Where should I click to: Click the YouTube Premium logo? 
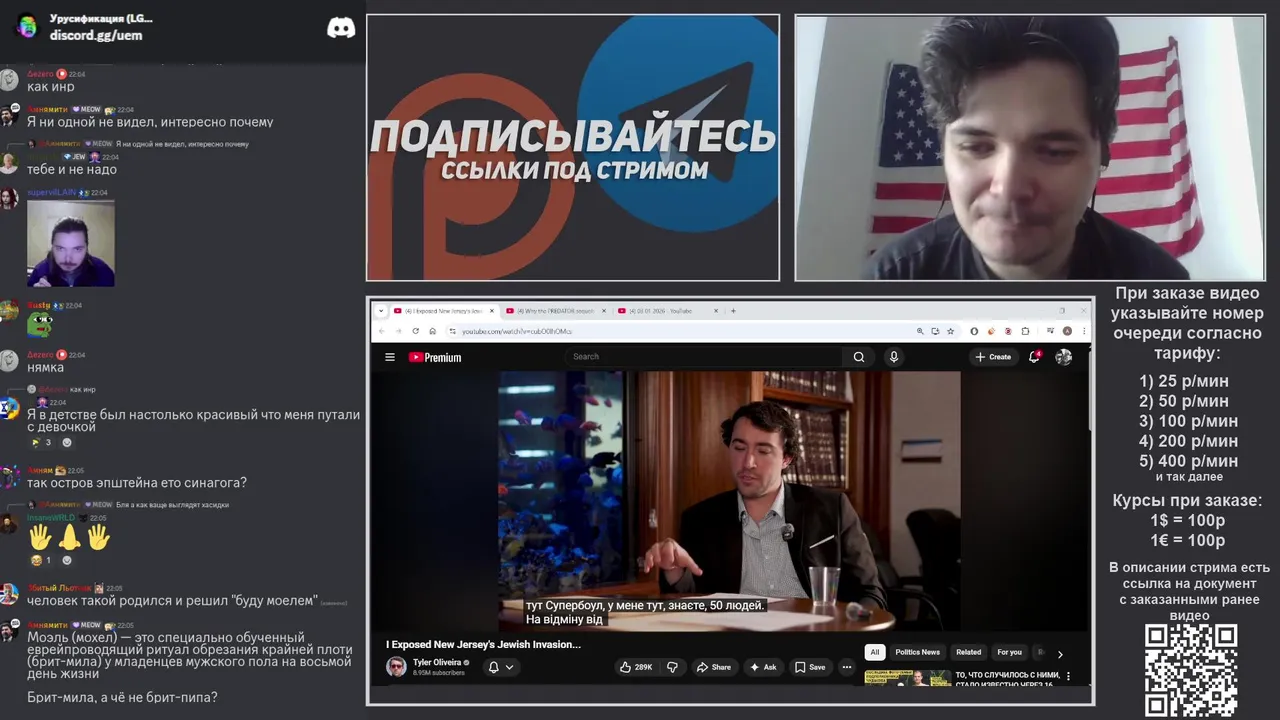[x=435, y=357]
